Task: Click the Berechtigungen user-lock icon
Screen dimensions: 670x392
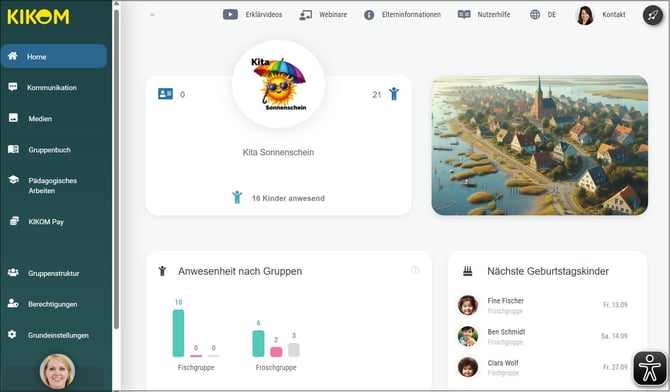Action: point(13,304)
